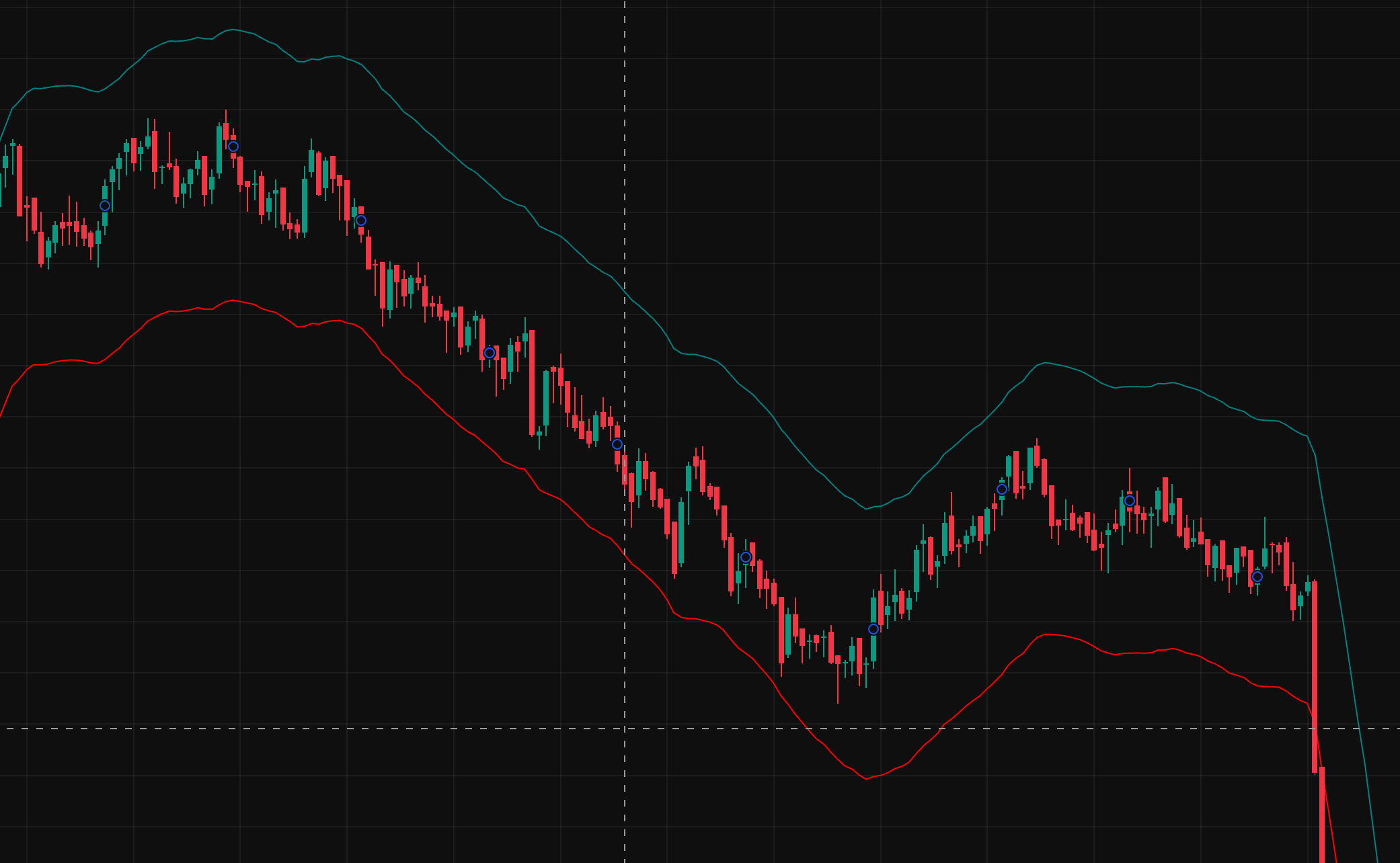The width and height of the screenshot is (1400, 863).
Task: Pick the ninth blue circle marker from left
Action: (1130, 501)
